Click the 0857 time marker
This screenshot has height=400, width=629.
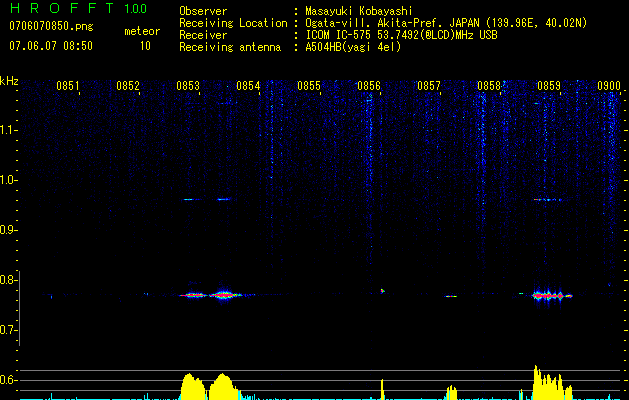pyautogui.click(x=429, y=86)
